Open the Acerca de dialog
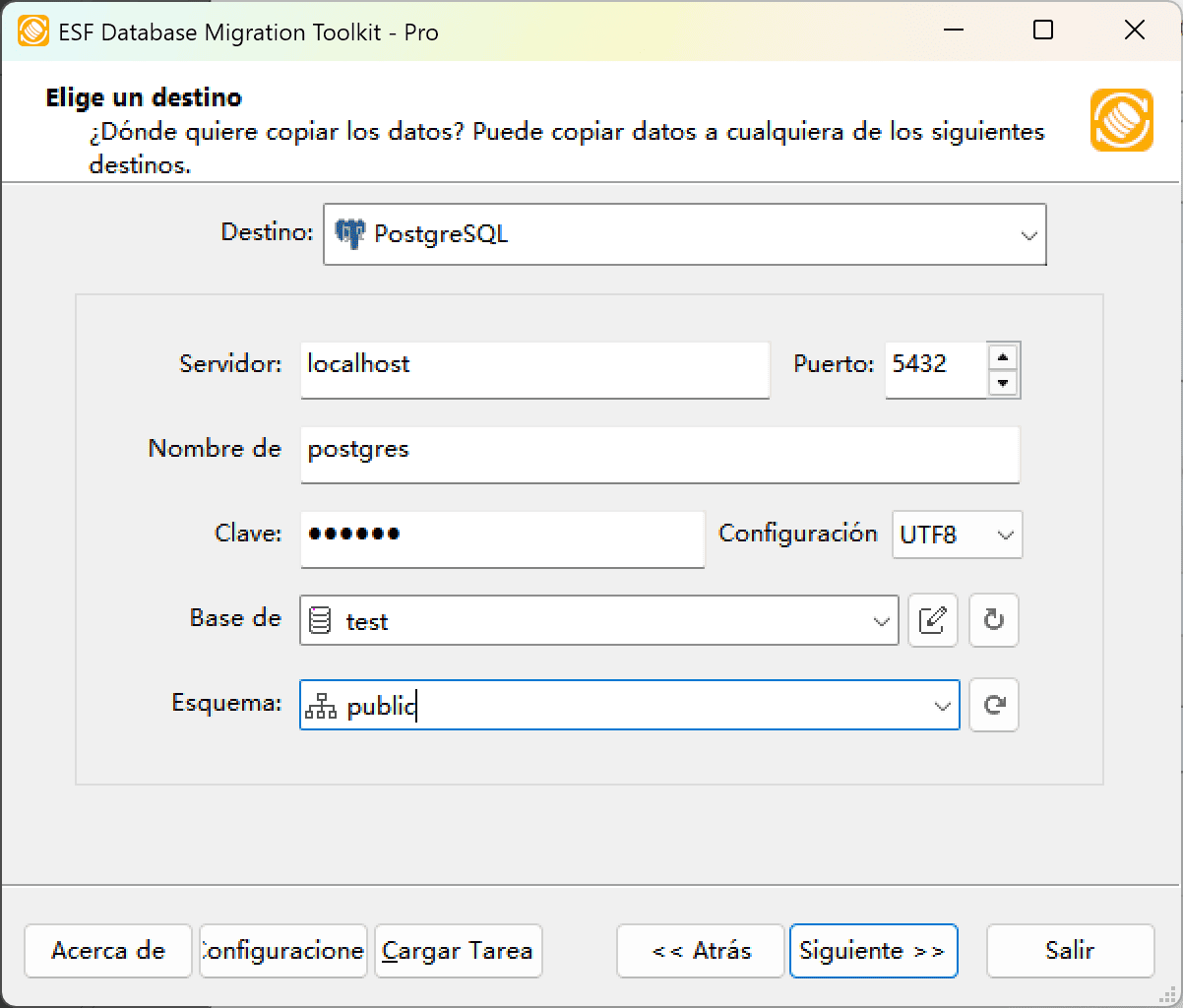The height and width of the screenshot is (1008, 1183). (107, 951)
